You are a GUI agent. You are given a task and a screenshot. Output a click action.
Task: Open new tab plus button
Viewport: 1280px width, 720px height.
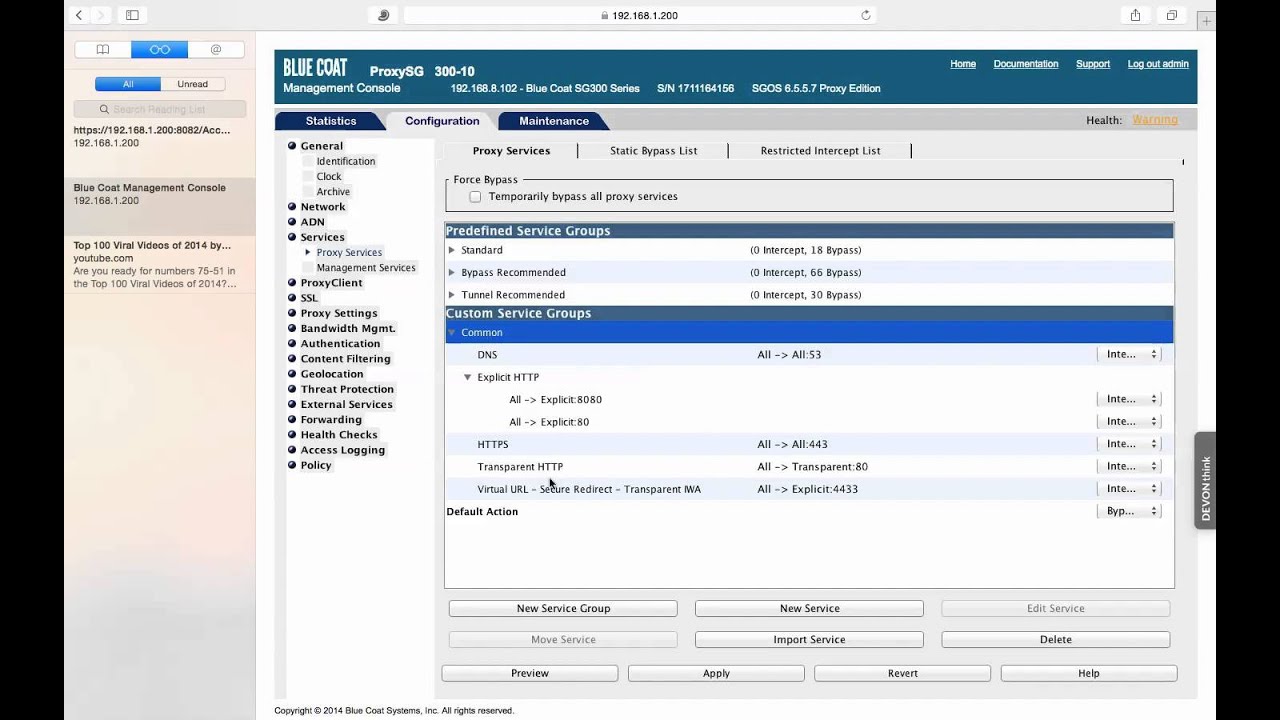pyautogui.click(x=1206, y=20)
